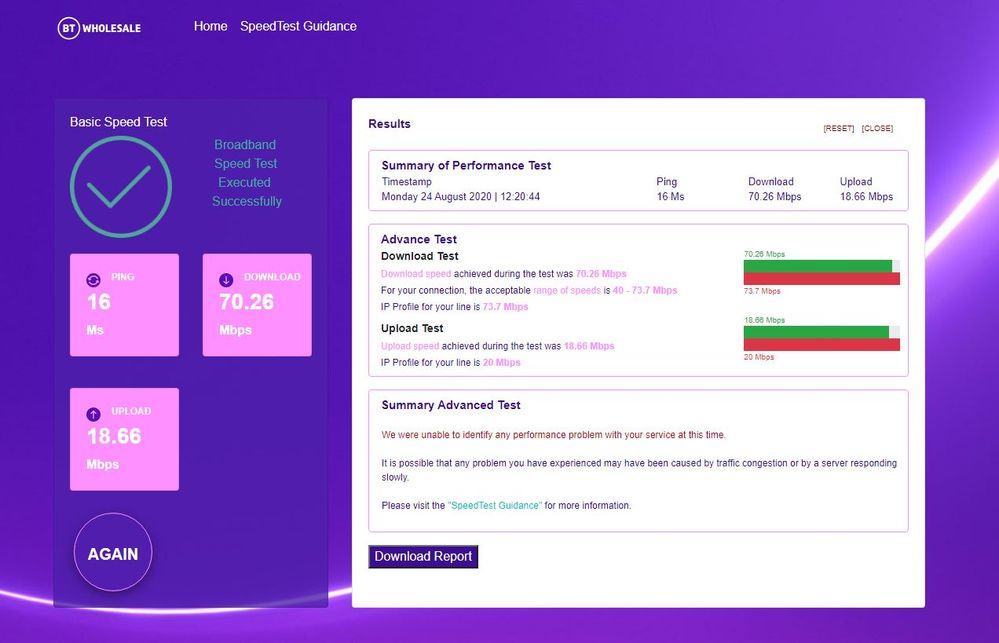Click the 16 Ms value in ping tile
Screen dimensions: 999x643
pos(98,302)
